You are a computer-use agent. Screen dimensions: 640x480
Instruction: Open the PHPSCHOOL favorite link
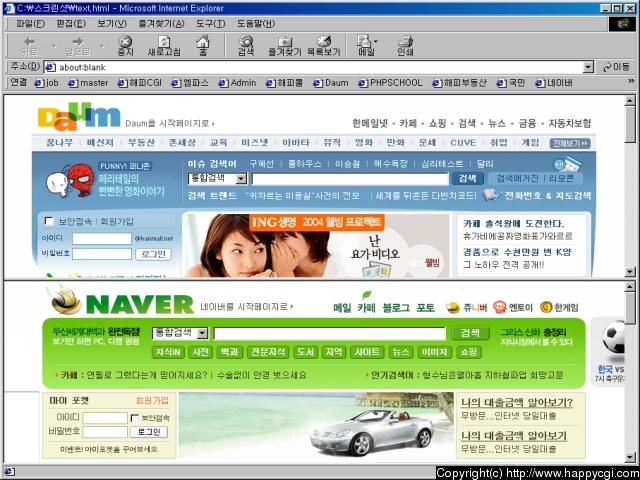click(391, 83)
